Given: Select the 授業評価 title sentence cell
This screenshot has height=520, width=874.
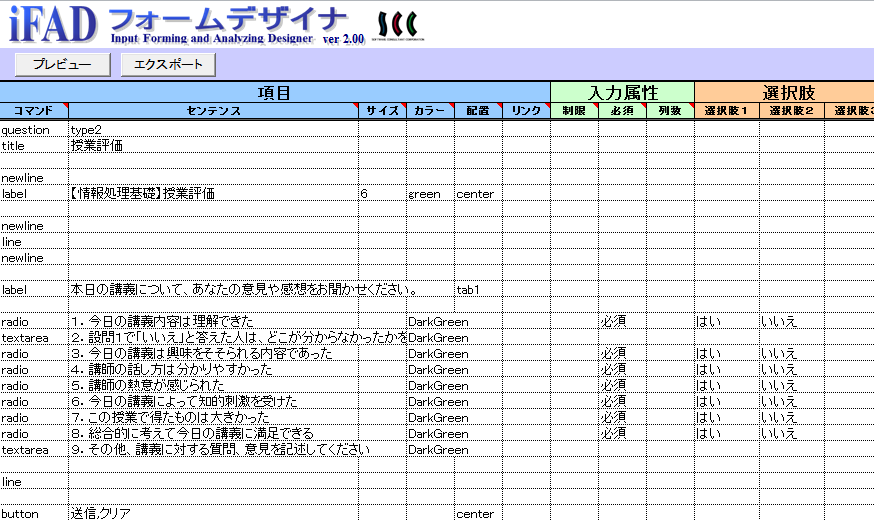Looking at the screenshot, I should pos(213,146).
